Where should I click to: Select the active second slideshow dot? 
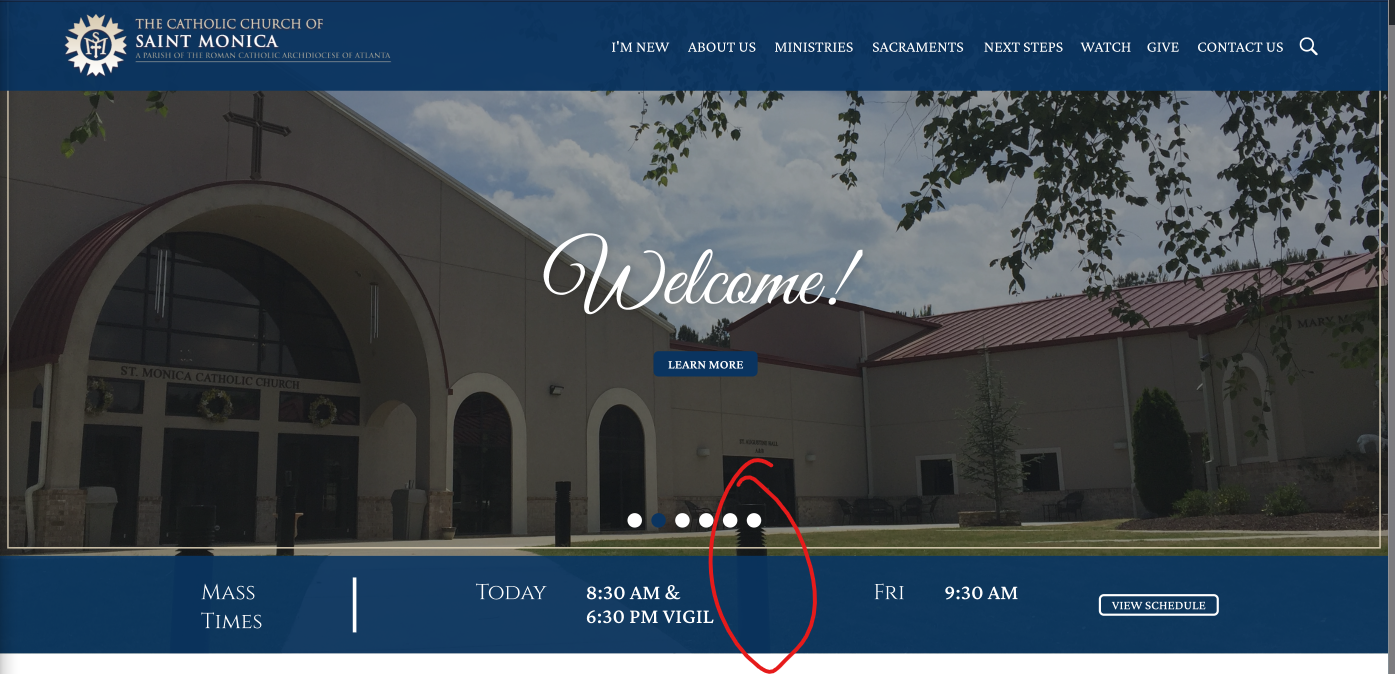(658, 520)
